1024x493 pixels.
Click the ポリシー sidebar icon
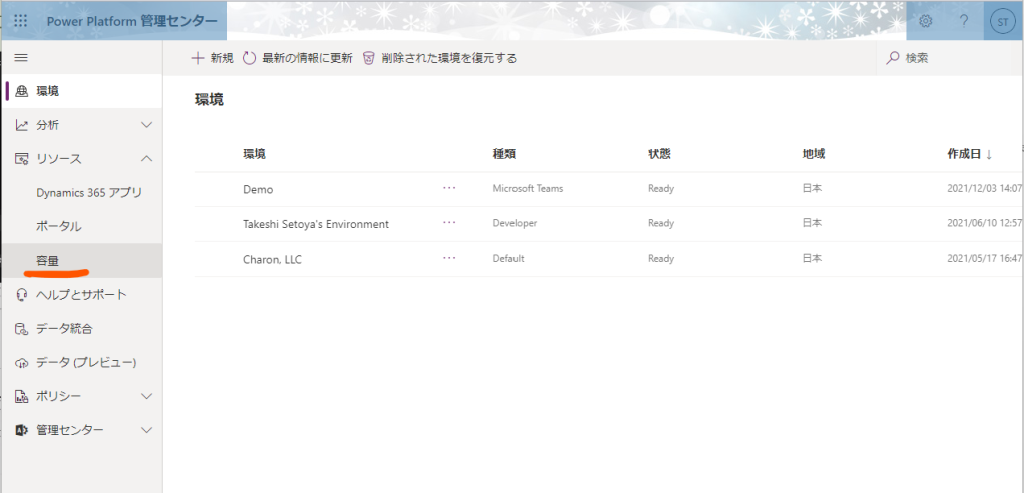click(22, 396)
